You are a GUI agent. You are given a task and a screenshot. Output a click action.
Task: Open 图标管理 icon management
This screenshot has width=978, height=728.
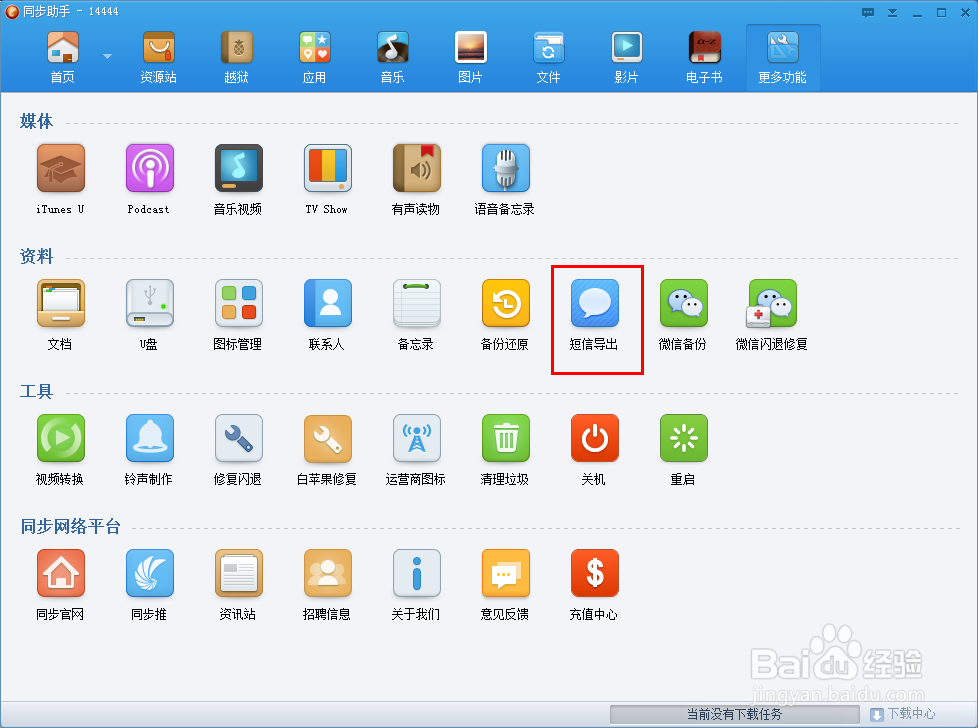pos(238,303)
